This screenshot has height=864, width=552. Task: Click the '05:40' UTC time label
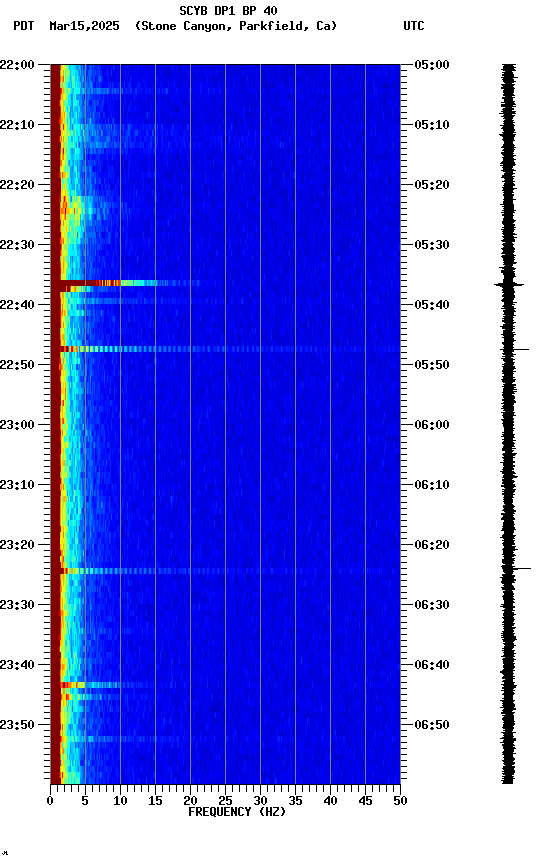point(432,305)
